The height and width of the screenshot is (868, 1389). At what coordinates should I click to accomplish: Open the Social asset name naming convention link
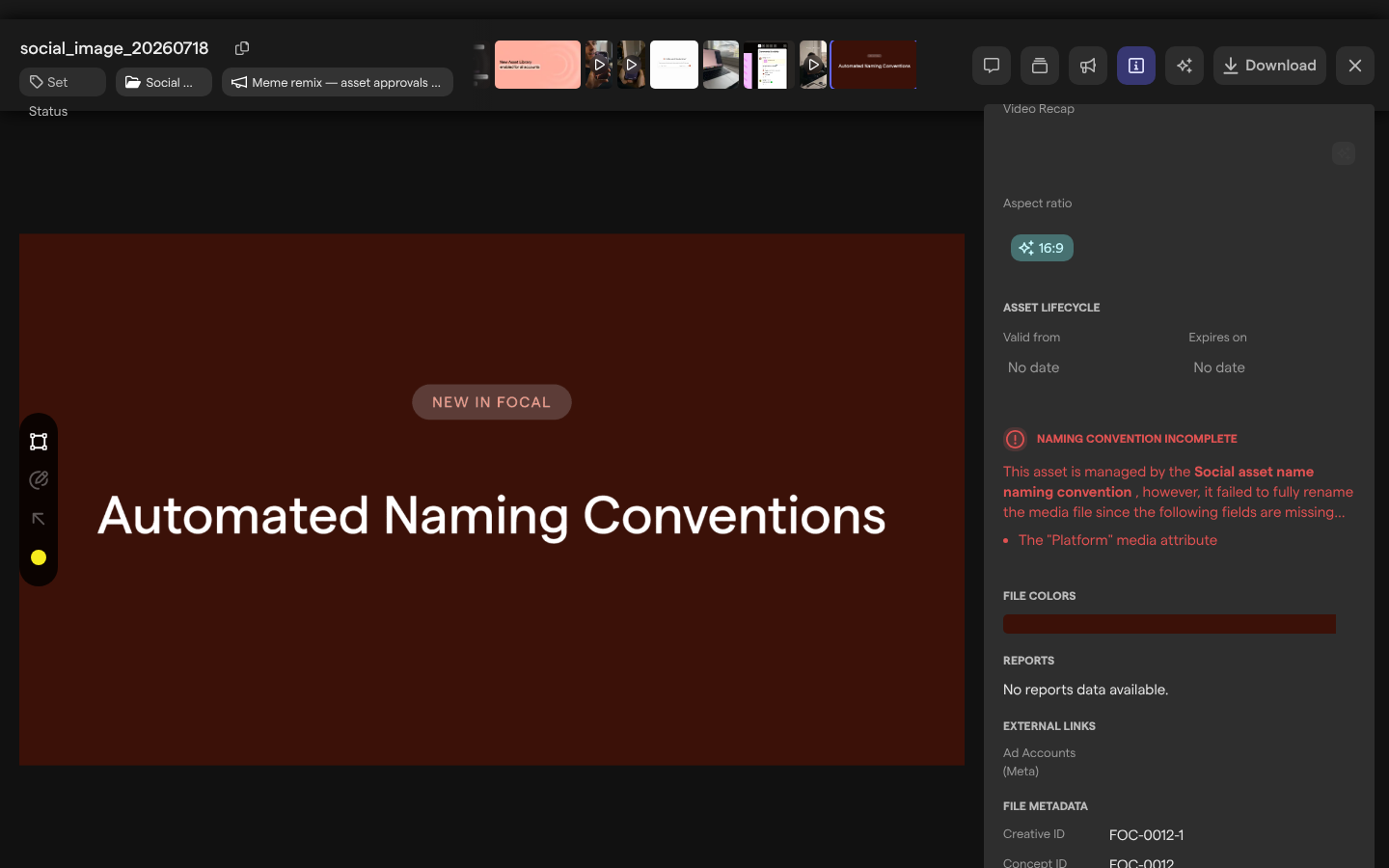1158,481
